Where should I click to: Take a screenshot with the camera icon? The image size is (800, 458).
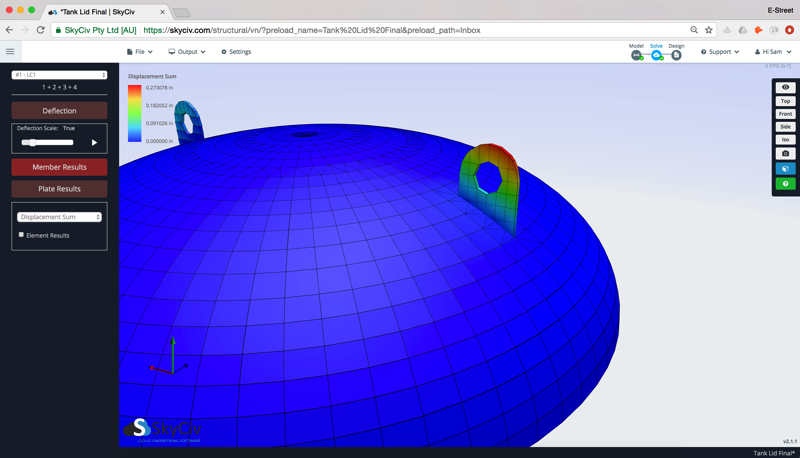(x=785, y=154)
